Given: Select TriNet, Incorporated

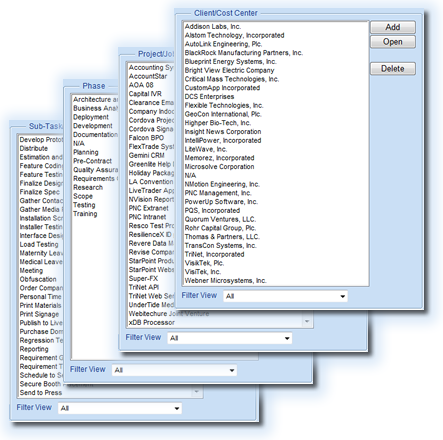Looking at the screenshot, I should pos(214,254).
